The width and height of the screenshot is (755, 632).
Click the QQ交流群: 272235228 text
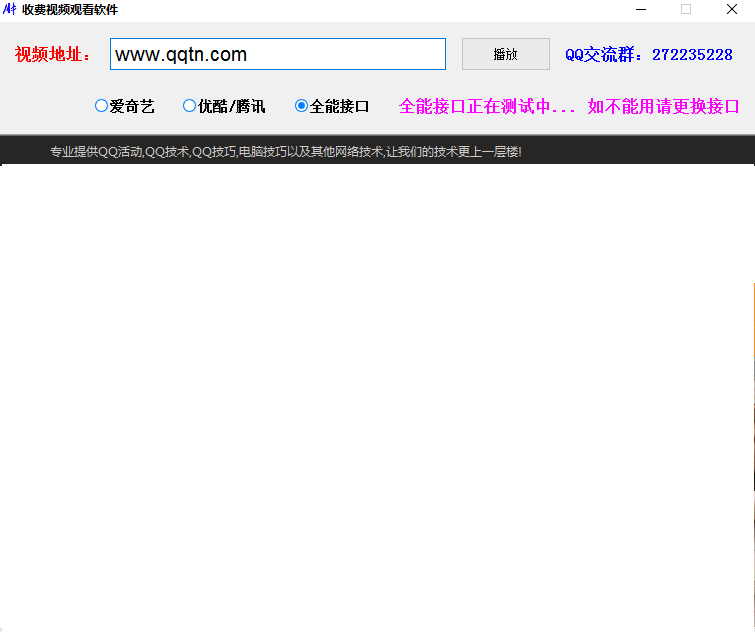pyautogui.click(x=649, y=54)
